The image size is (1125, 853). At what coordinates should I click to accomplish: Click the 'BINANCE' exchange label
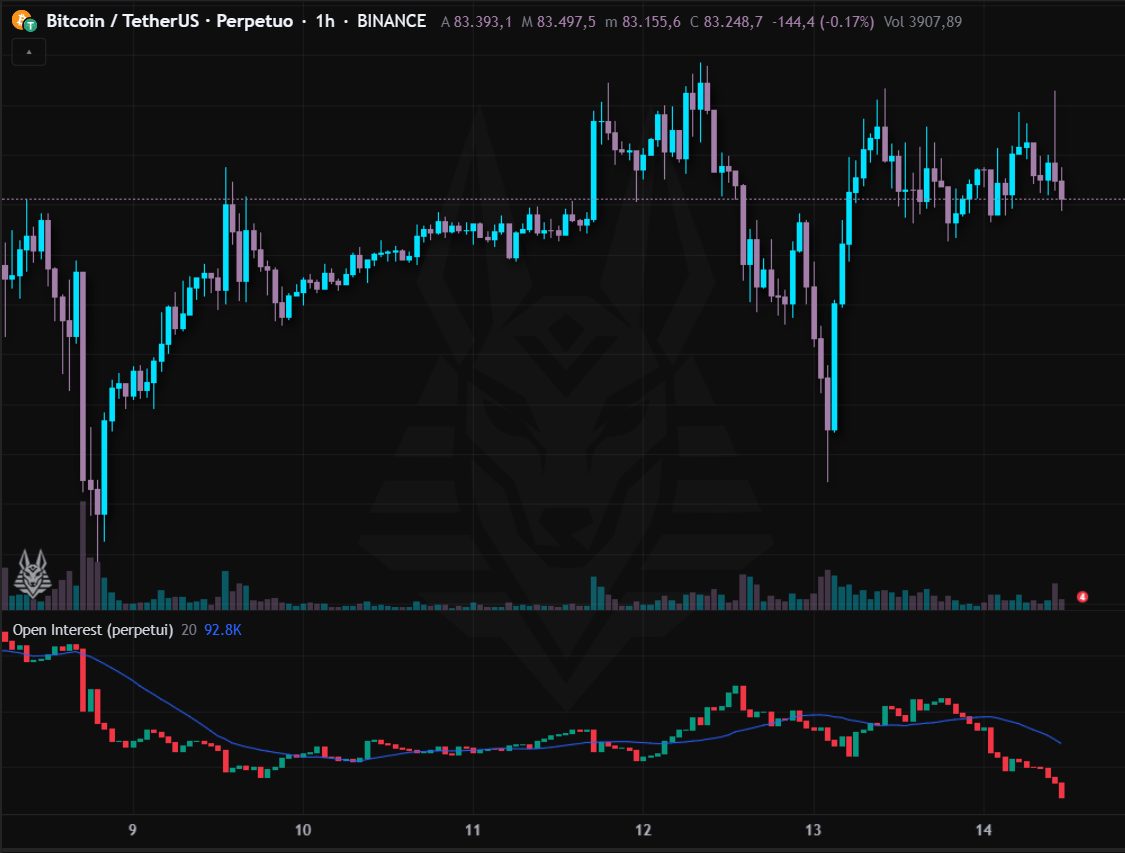(392, 22)
